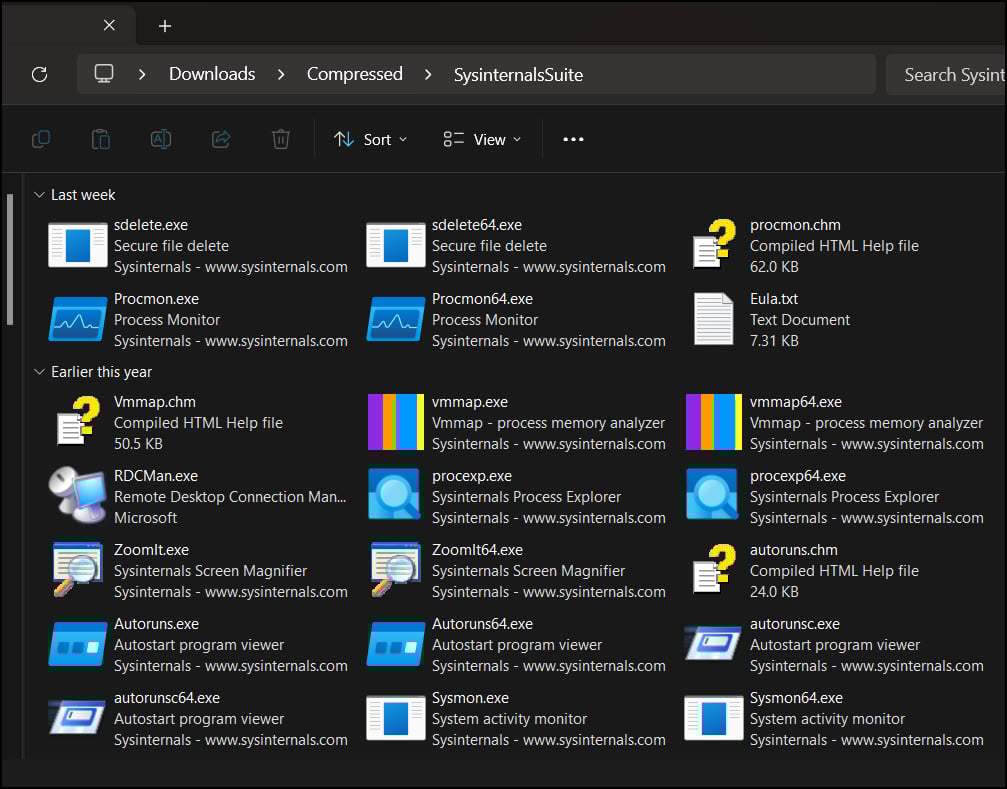Click the Vmmap.chm file name
Viewport: 1007px width, 789px height.
155,402
